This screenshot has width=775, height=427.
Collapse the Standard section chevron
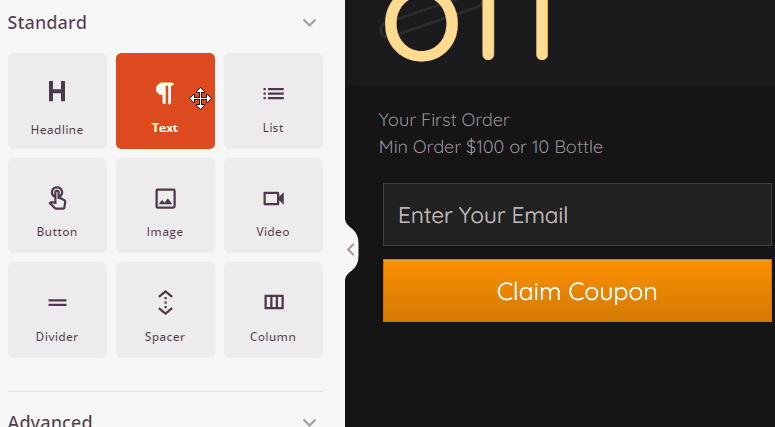(310, 23)
